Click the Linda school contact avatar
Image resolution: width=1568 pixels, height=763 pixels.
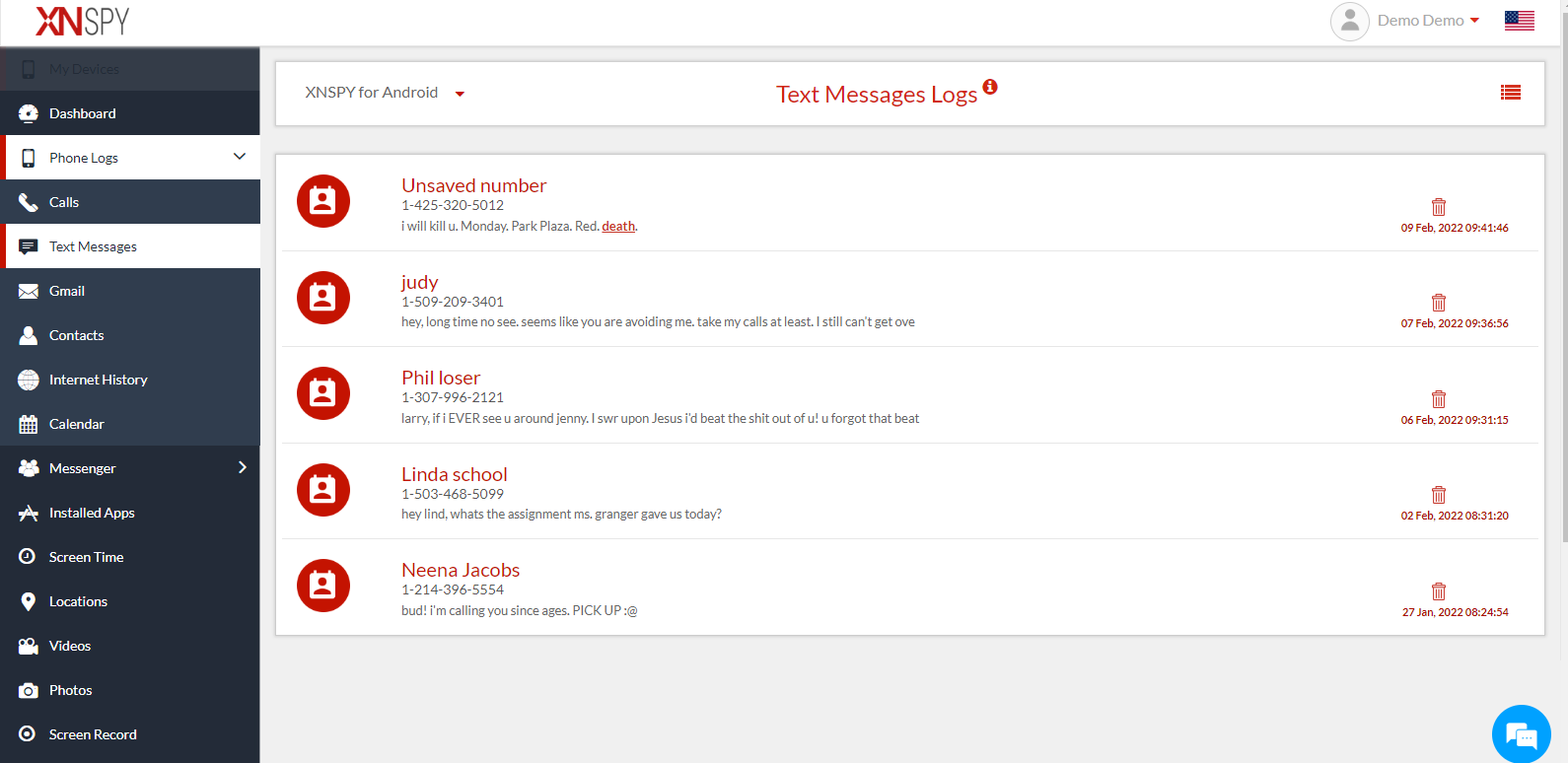(x=323, y=490)
